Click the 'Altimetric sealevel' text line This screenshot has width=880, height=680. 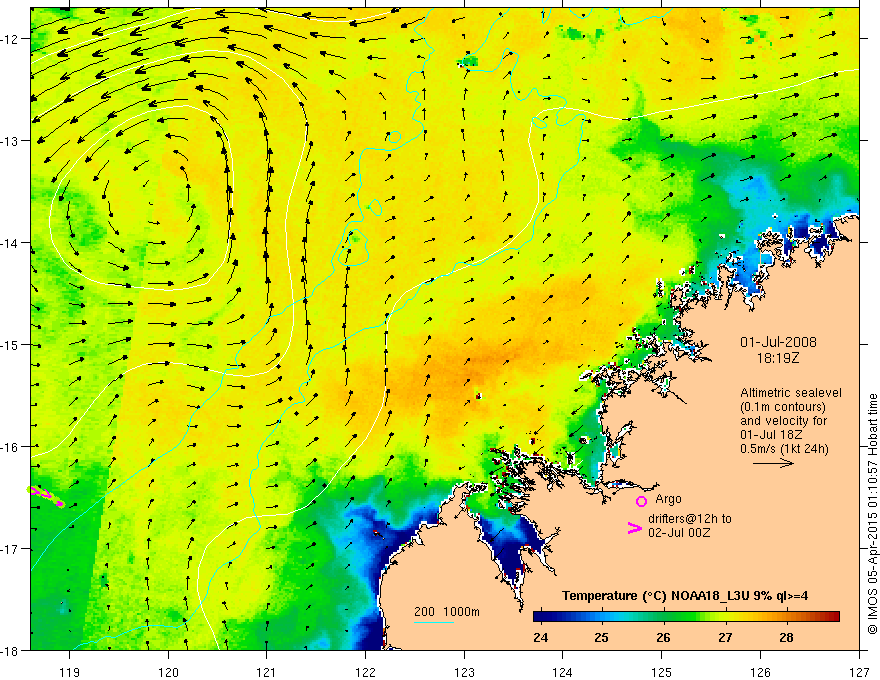791,393
